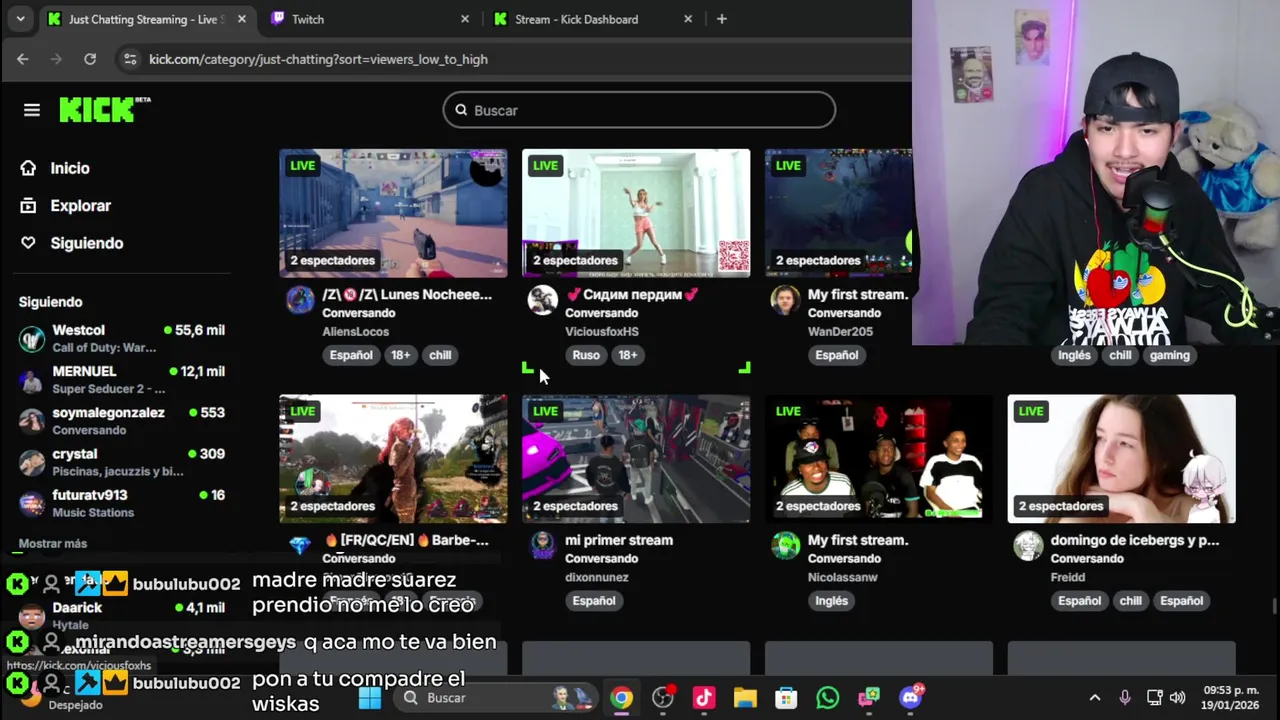Open followed channel futuratv913

122,503
